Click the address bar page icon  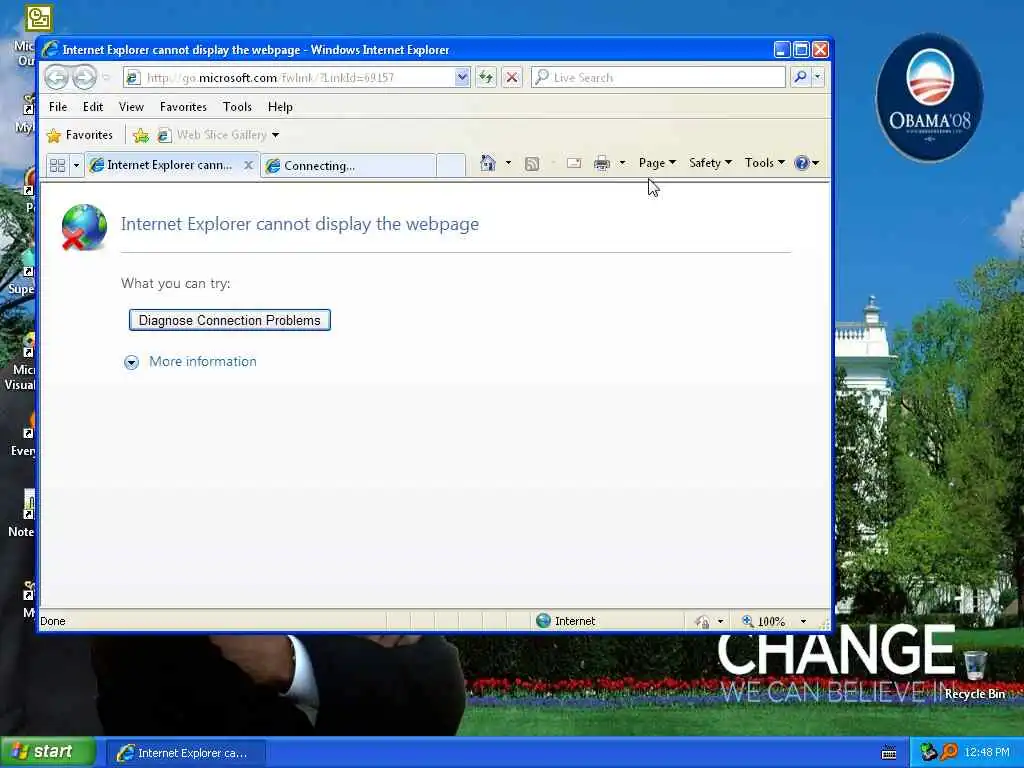pyautogui.click(x=133, y=78)
